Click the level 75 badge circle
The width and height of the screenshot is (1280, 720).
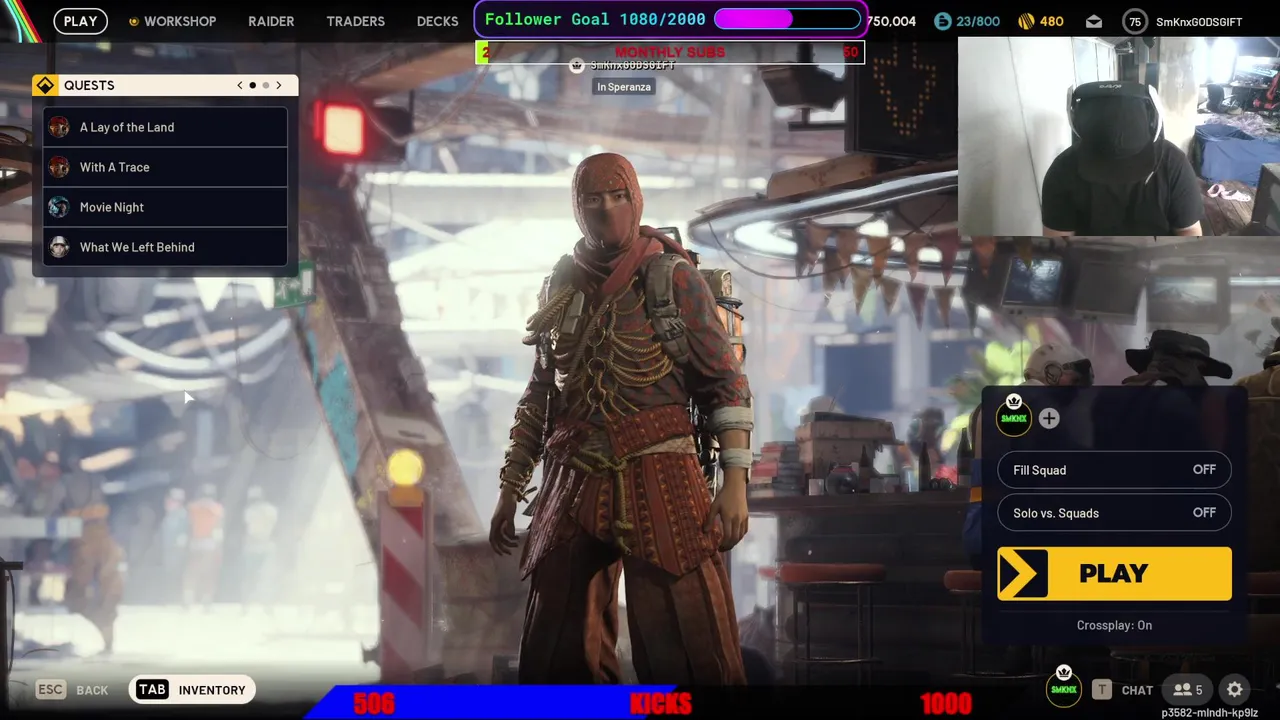coord(1134,21)
